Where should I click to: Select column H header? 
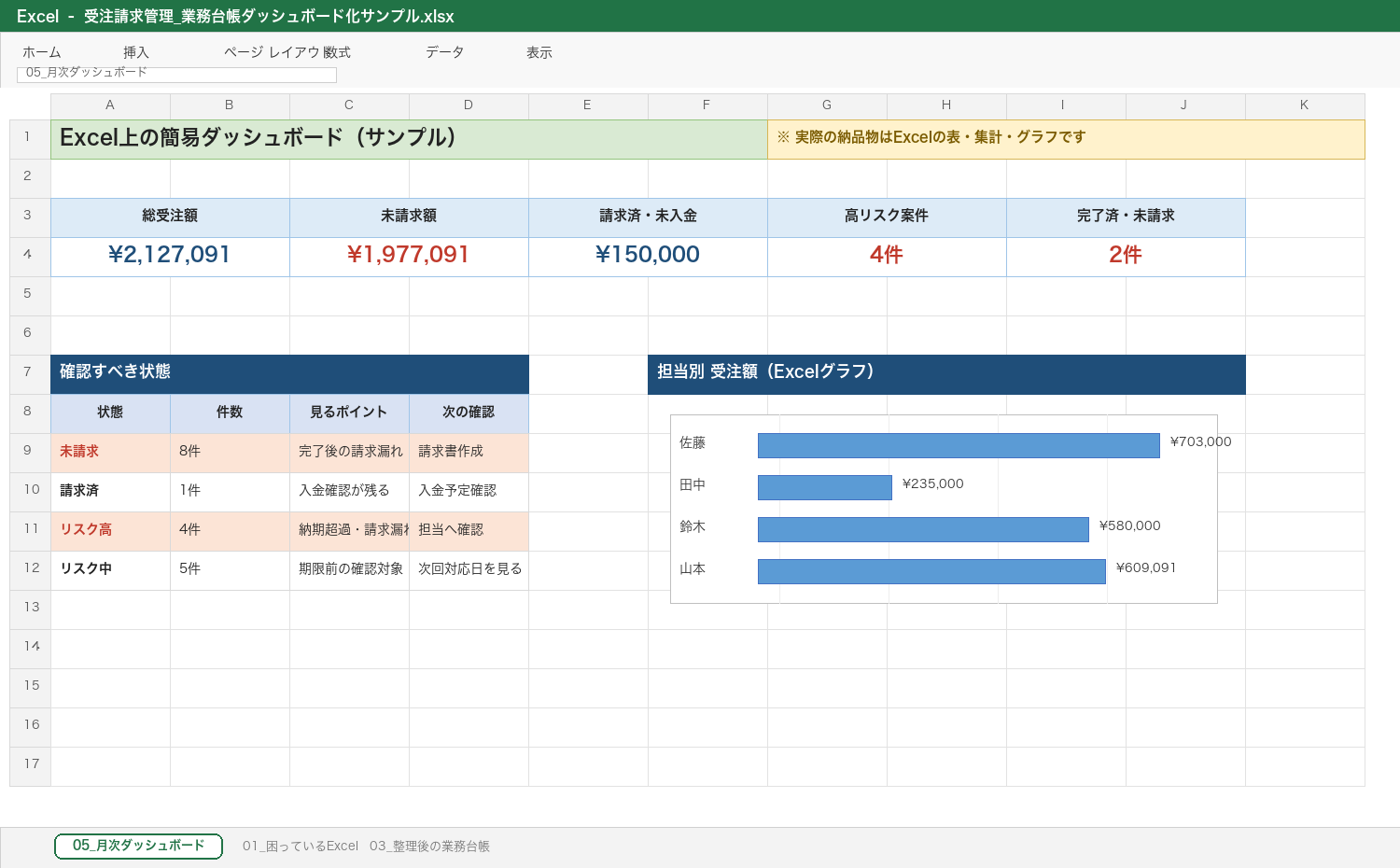point(946,105)
